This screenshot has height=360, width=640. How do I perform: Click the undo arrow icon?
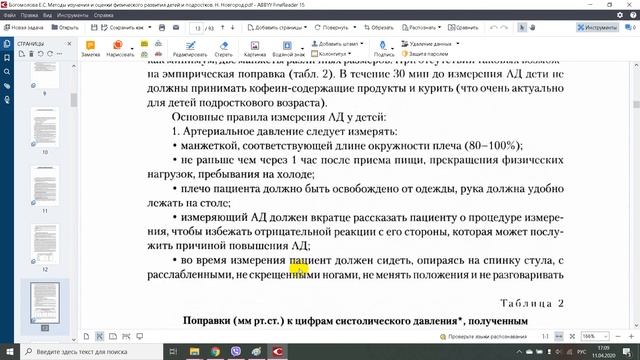pos(493,27)
